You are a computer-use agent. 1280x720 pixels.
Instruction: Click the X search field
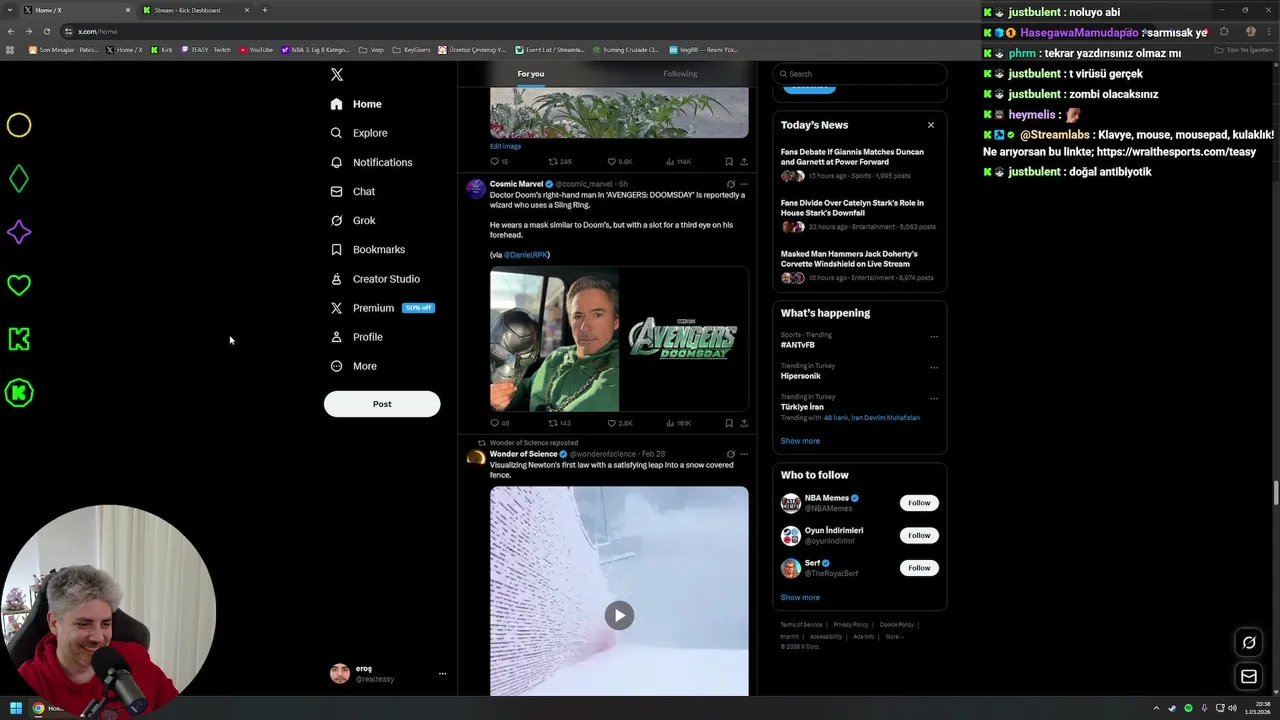coord(860,74)
